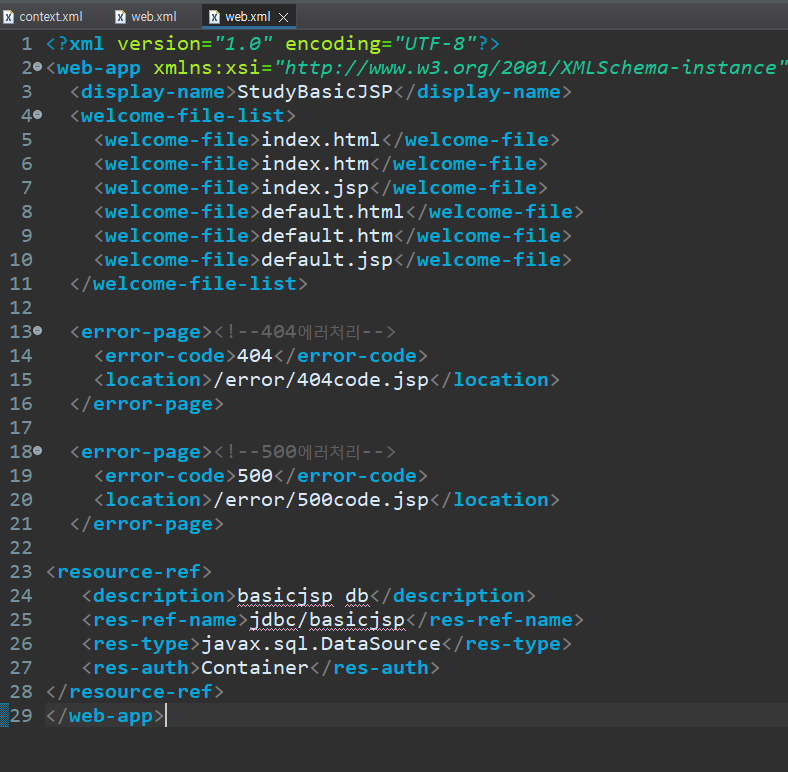The height and width of the screenshot is (772, 788).
Task: Click the text default.html
Action: click(333, 212)
